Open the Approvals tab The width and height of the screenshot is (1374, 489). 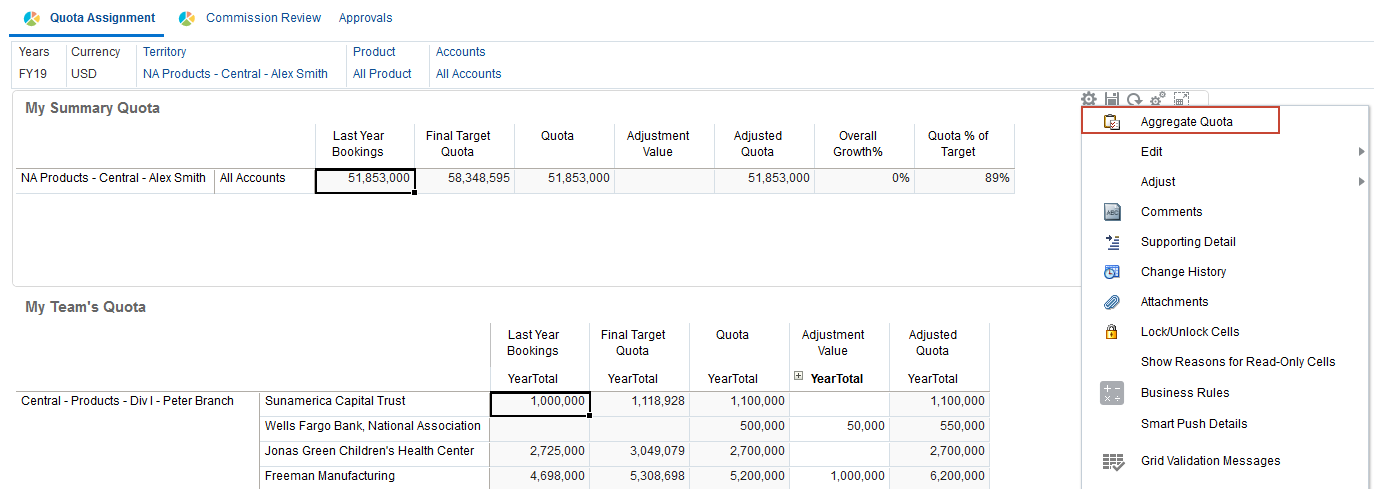[x=365, y=18]
